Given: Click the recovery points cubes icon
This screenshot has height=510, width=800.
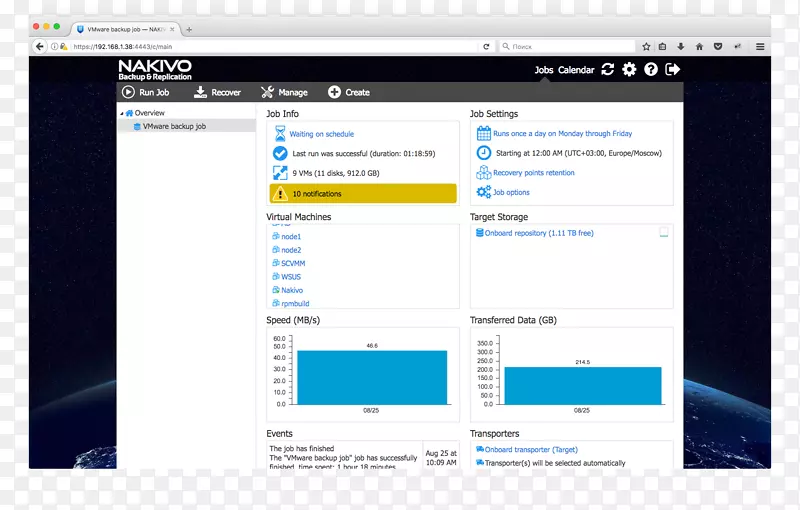Looking at the screenshot, I should (x=484, y=172).
